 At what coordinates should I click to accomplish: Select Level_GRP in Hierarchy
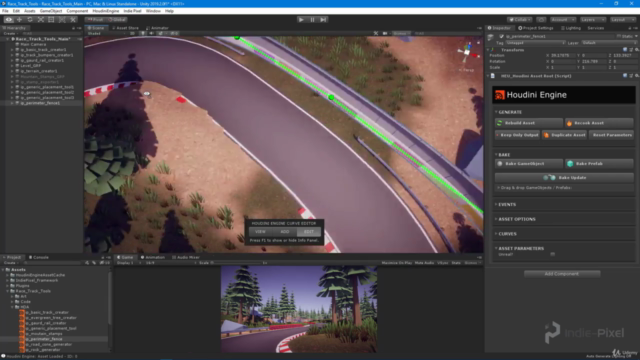30,66
